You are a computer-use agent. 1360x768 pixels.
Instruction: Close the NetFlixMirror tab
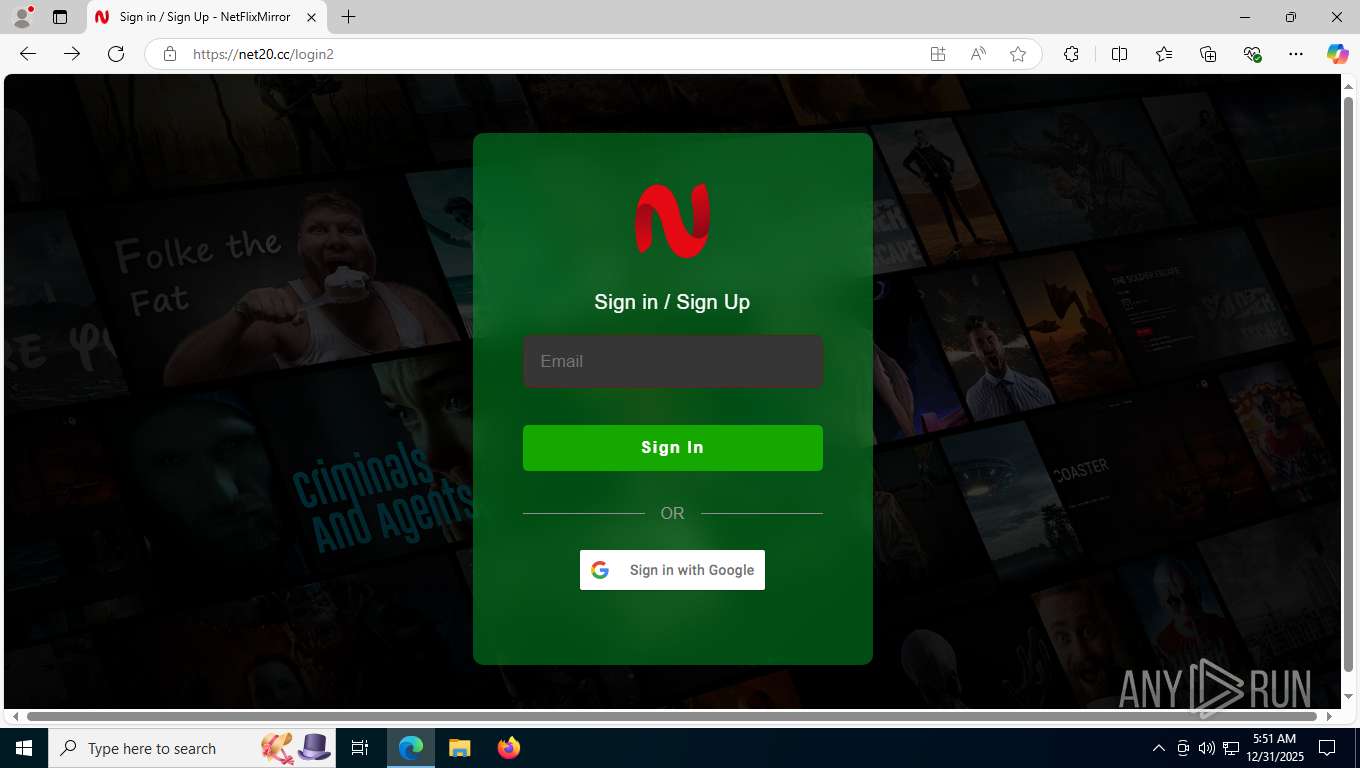[x=311, y=17]
